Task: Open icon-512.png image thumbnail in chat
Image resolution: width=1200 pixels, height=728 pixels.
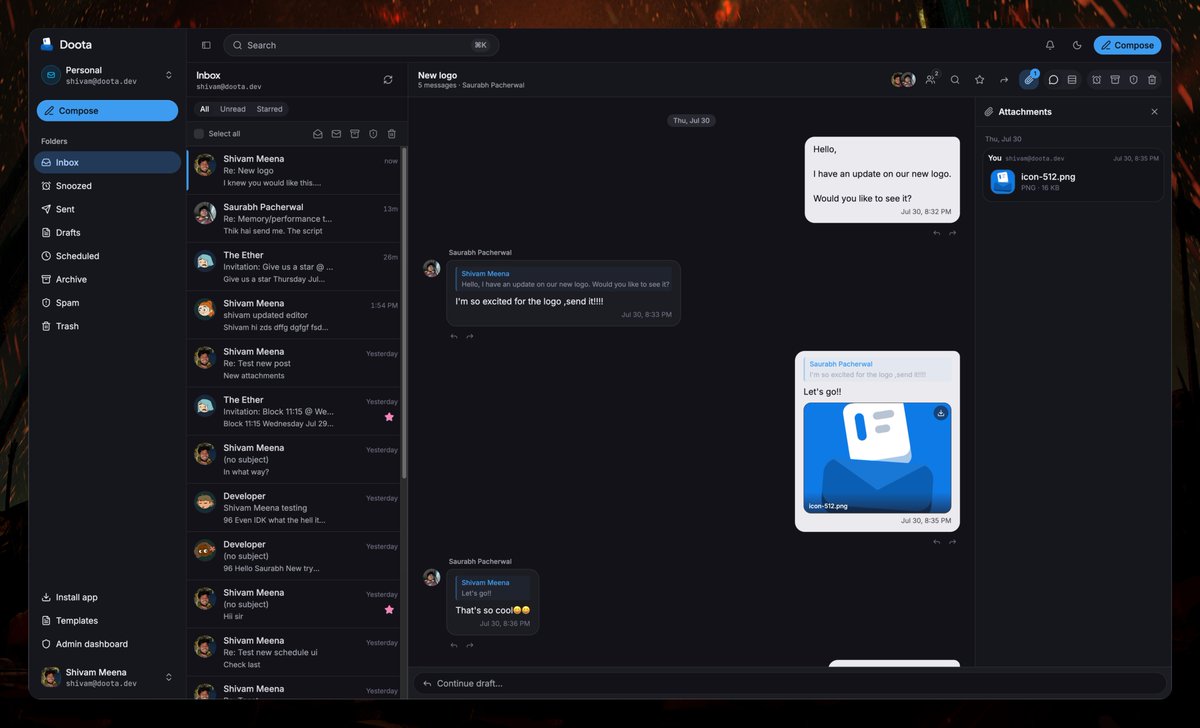Action: pyautogui.click(x=878, y=458)
